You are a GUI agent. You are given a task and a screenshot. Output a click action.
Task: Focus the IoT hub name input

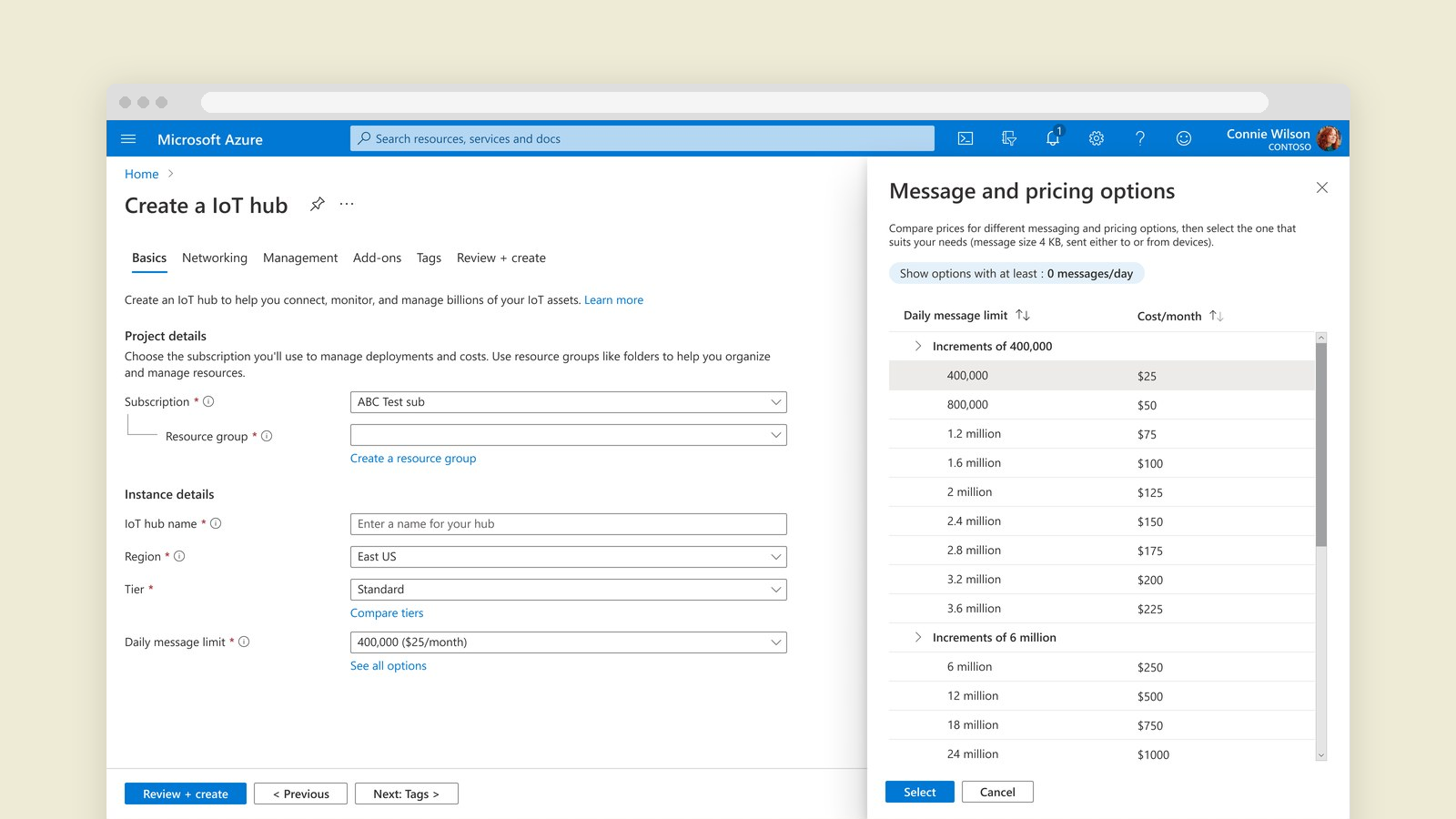(569, 524)
